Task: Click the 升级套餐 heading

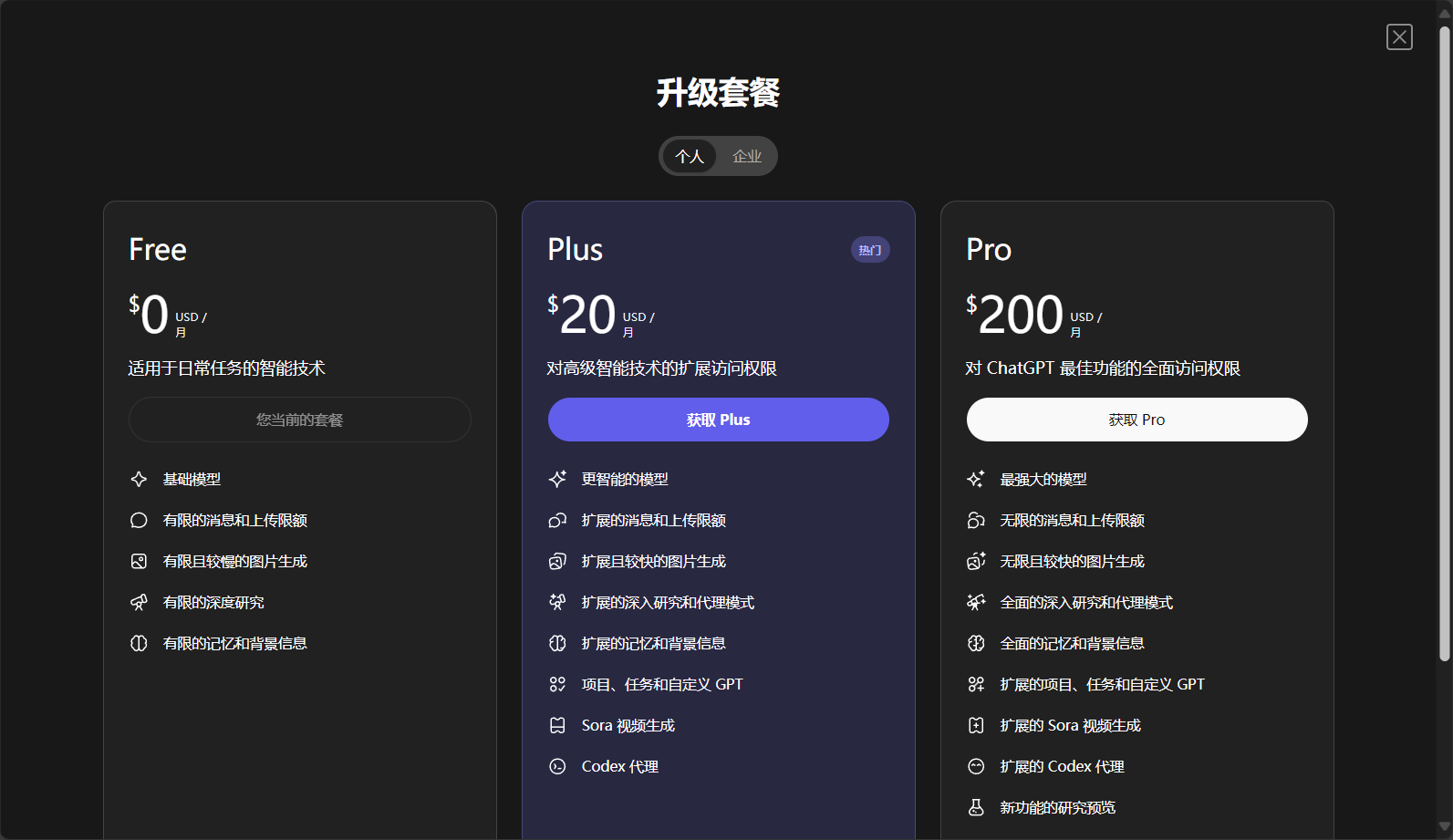Action: (718, 92)
